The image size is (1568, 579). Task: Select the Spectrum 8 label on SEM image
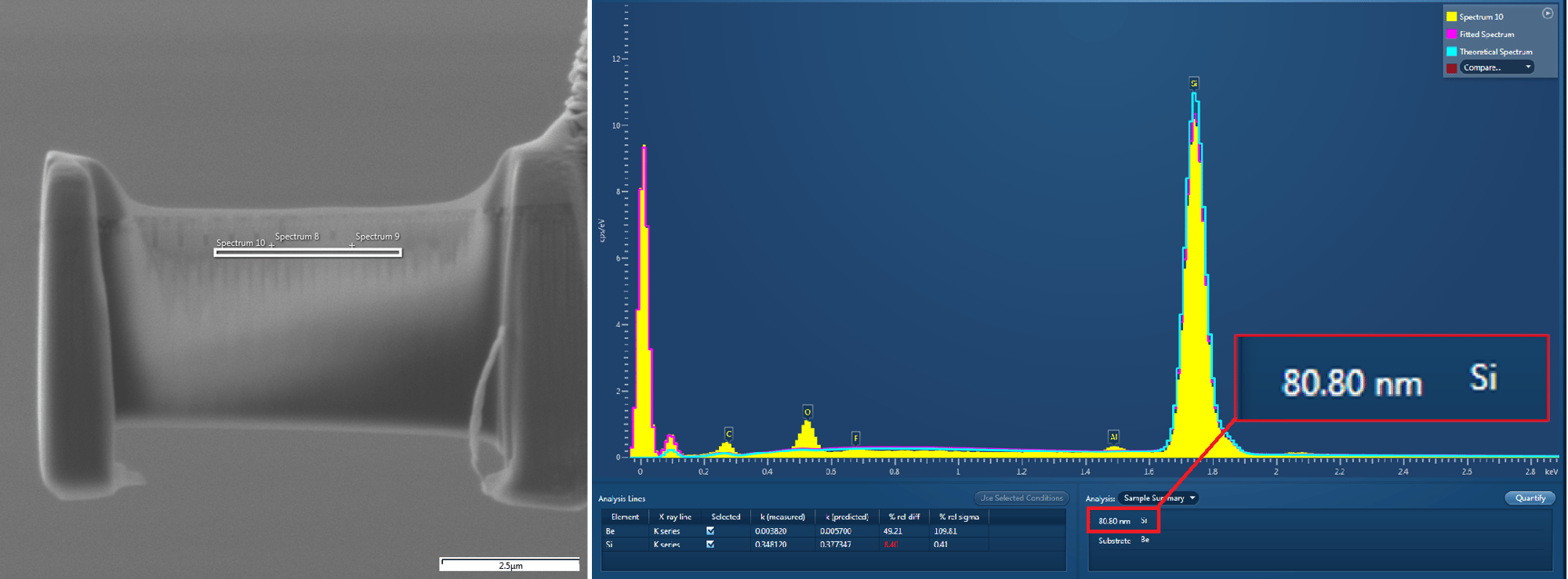point(297,237)
